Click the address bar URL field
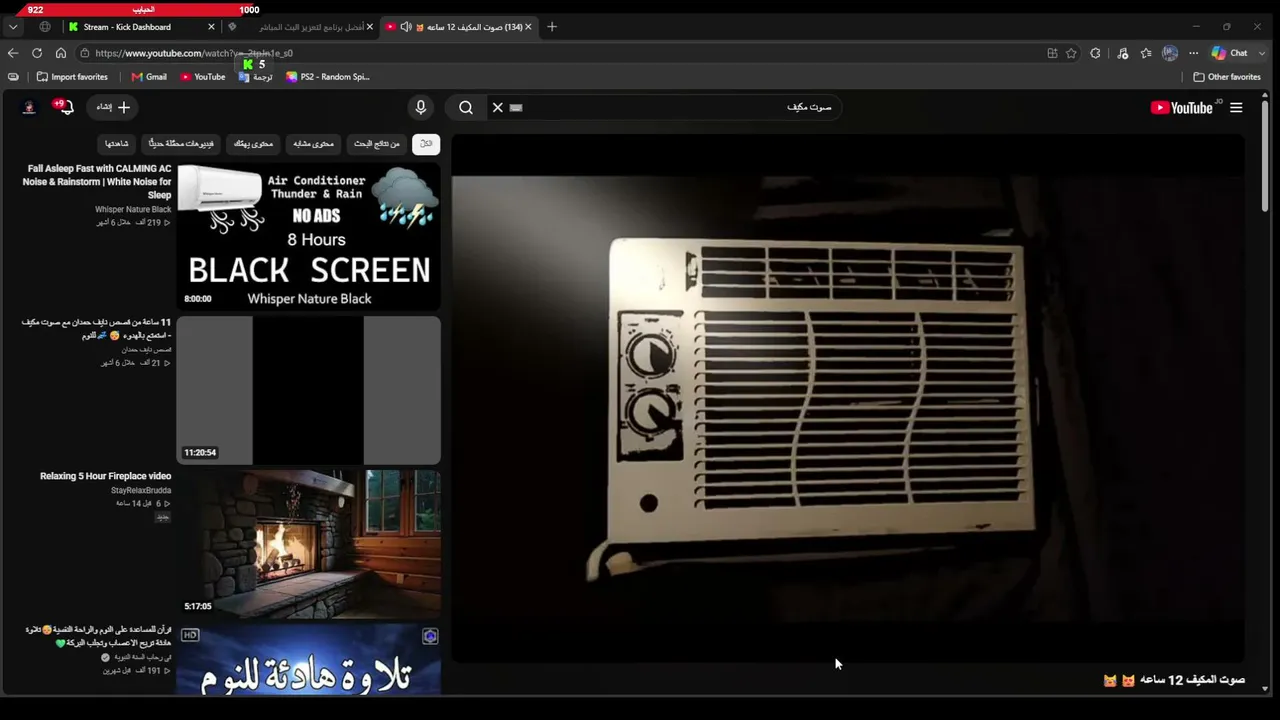 [560, 53]
